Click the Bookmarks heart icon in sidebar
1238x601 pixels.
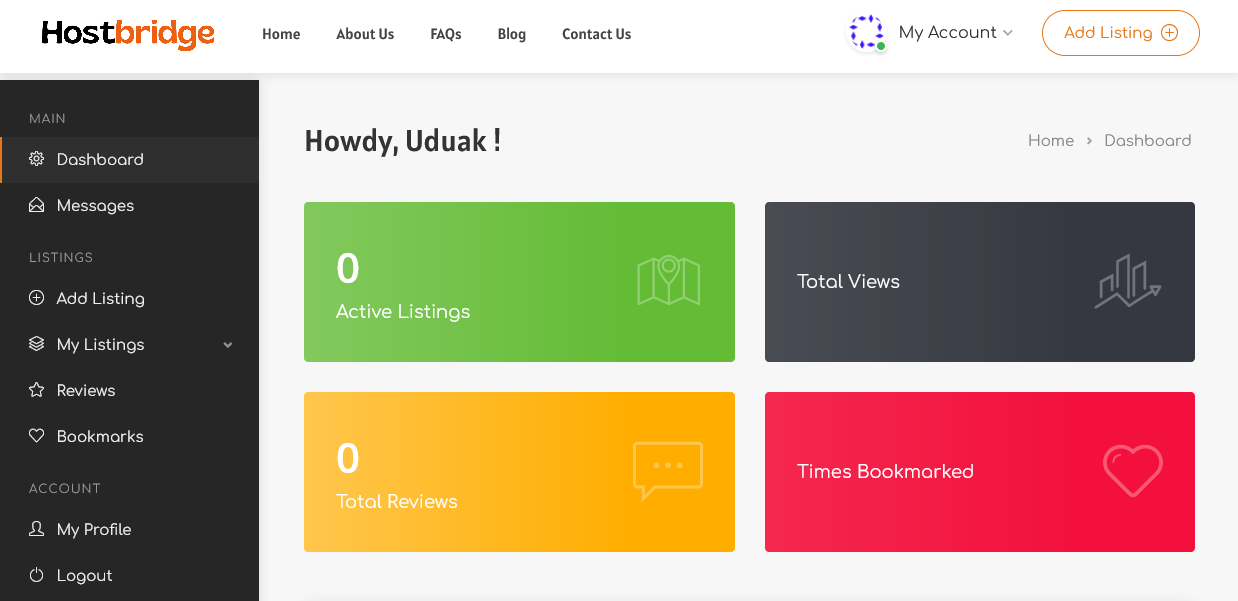click(37, 436)
